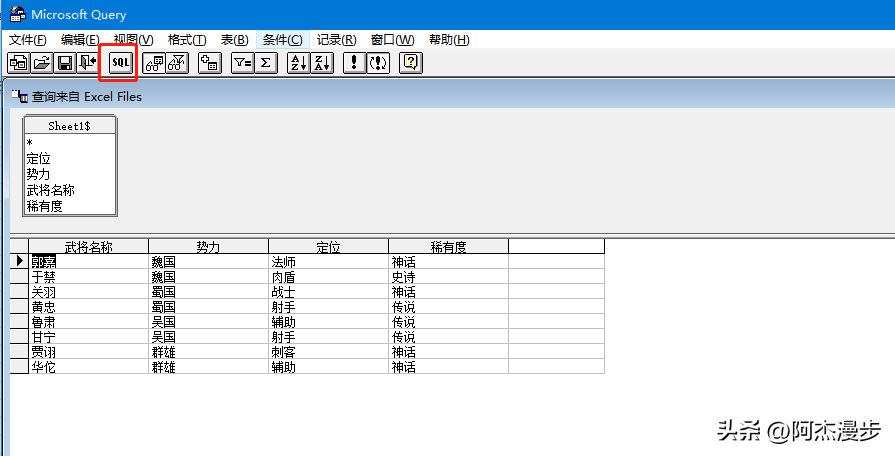The image size is (895, 456).
Task: Click the 法师 cell in 郭嘉 row
Action: pos(328,261)
